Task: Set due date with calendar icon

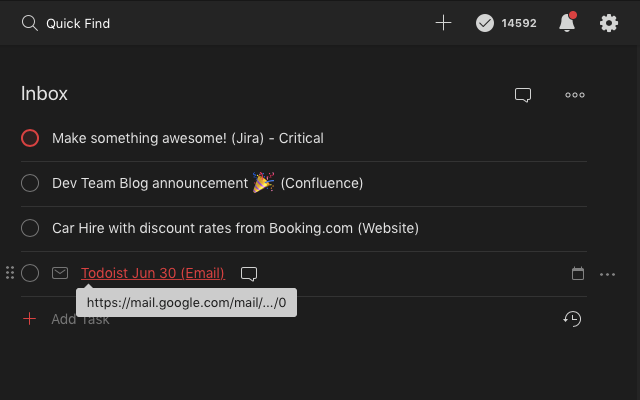Action: [x=577, y=273]
